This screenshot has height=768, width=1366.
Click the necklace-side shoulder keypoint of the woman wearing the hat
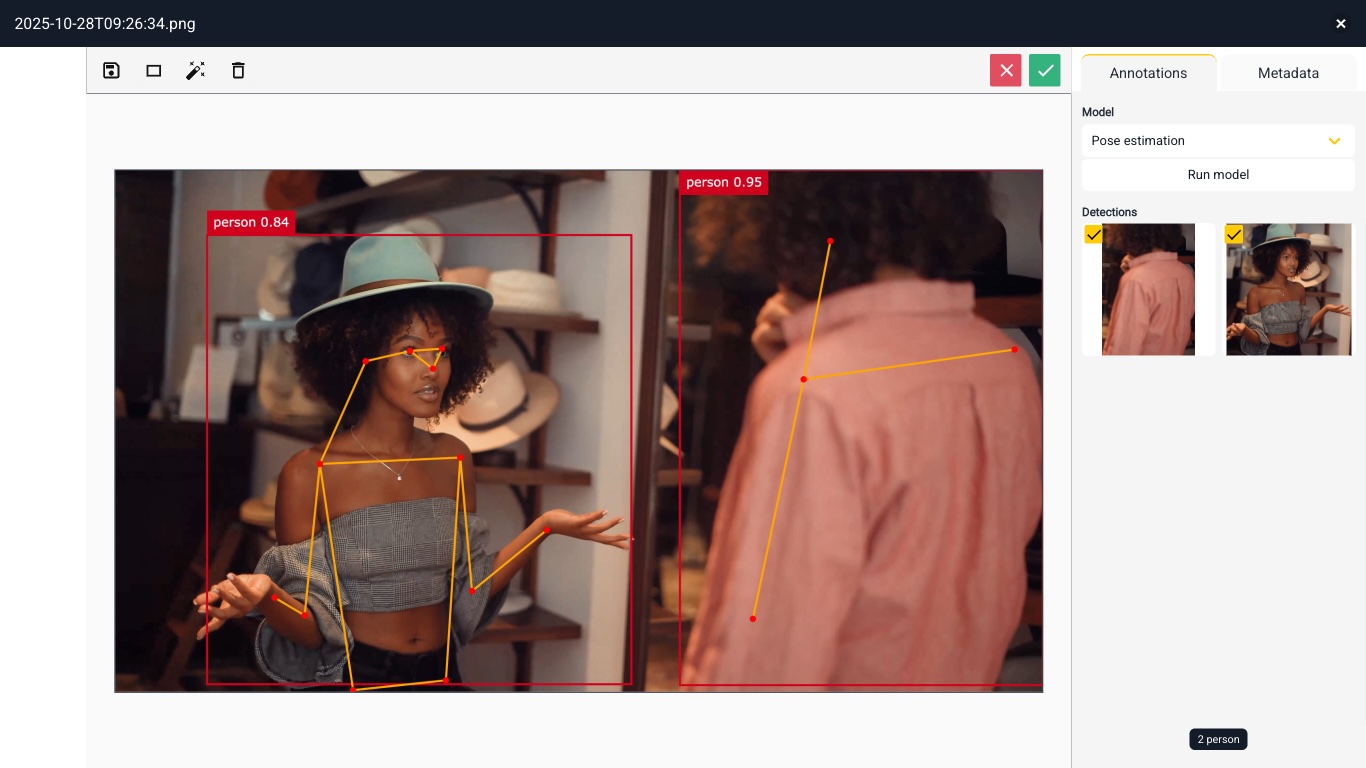pos(320,464)
